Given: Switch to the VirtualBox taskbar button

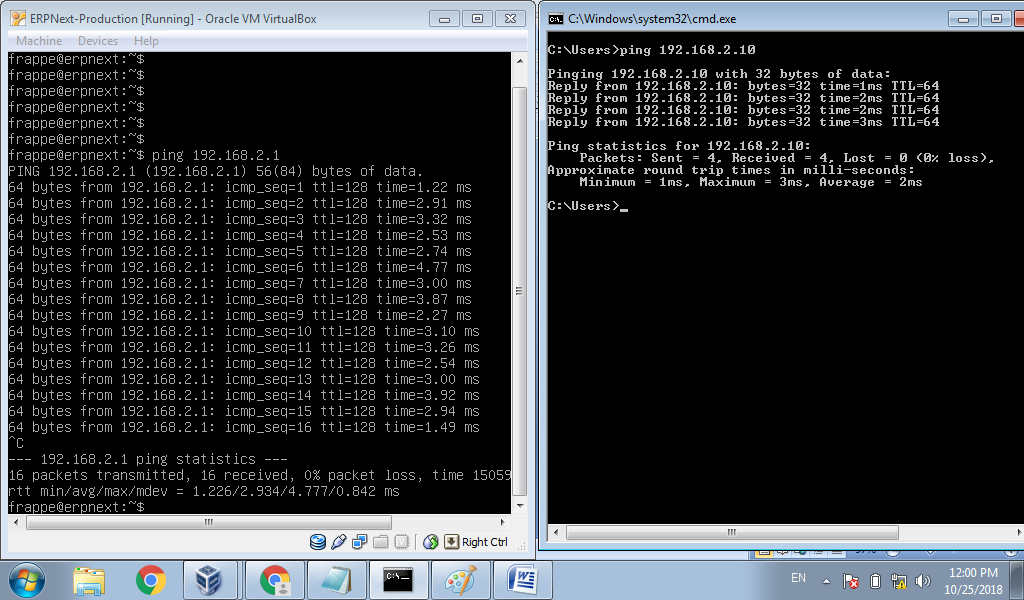Looking at the screenshot, I should [210, 580].
